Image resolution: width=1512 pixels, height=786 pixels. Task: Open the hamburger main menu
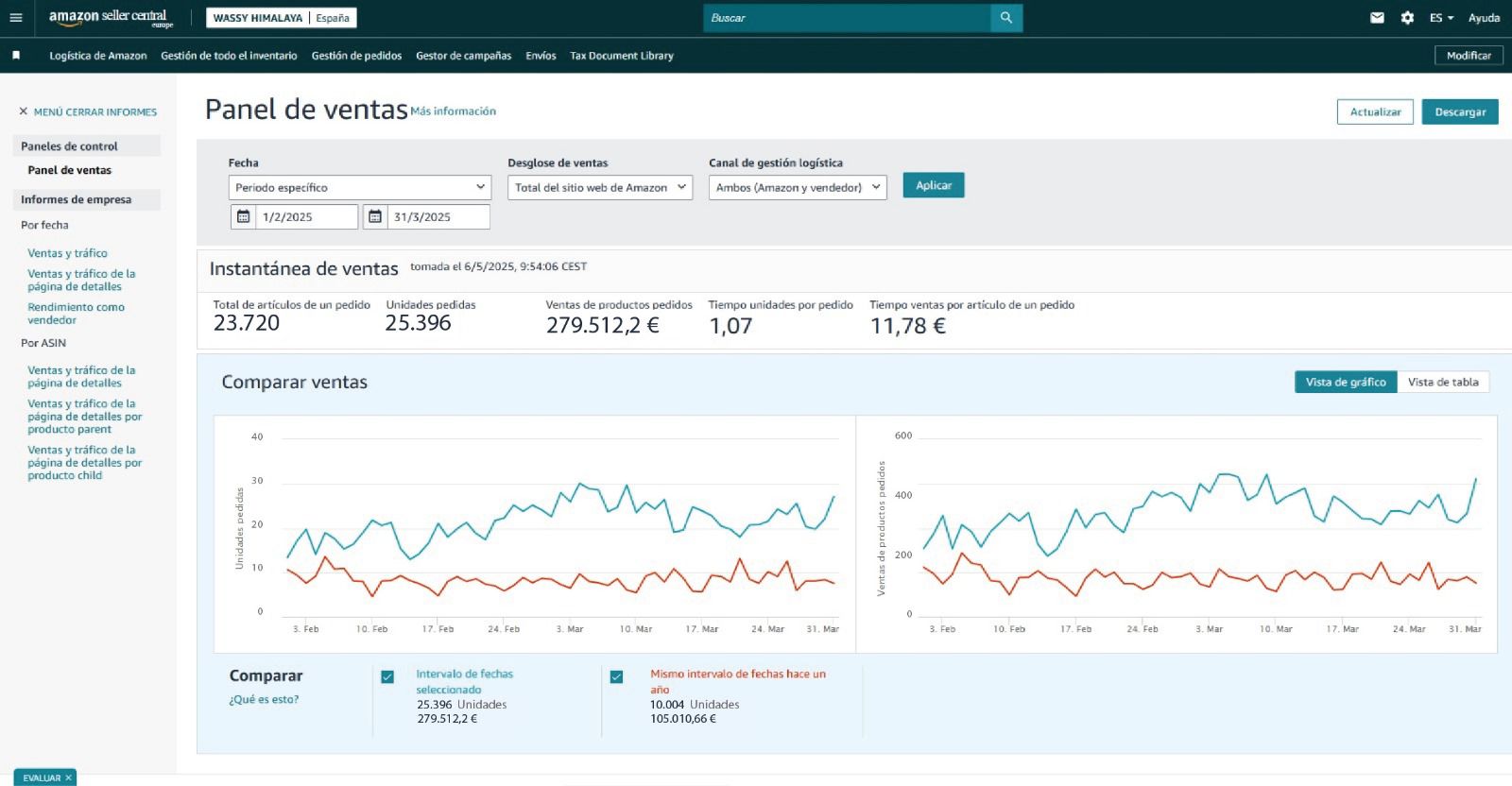point(16,18)
